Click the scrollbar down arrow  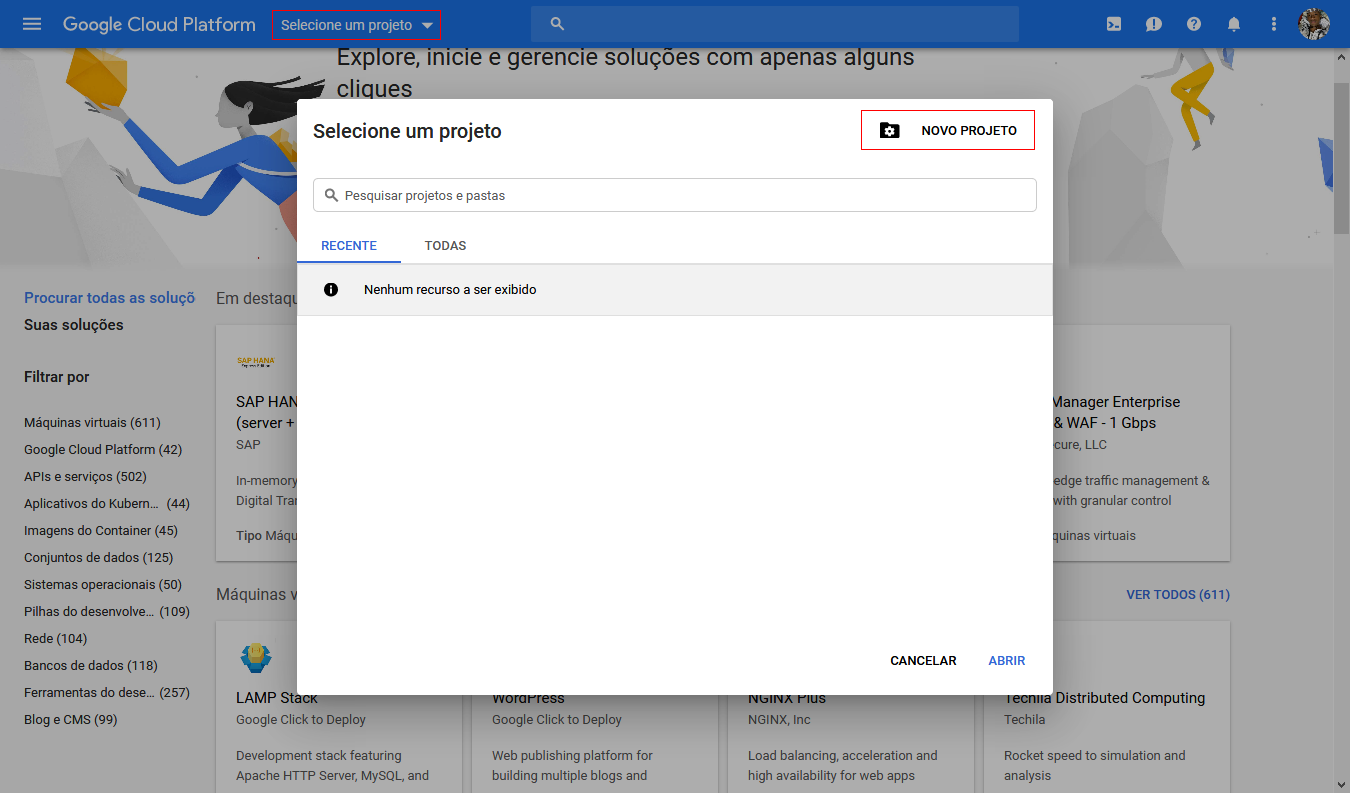coord(1341,784)
